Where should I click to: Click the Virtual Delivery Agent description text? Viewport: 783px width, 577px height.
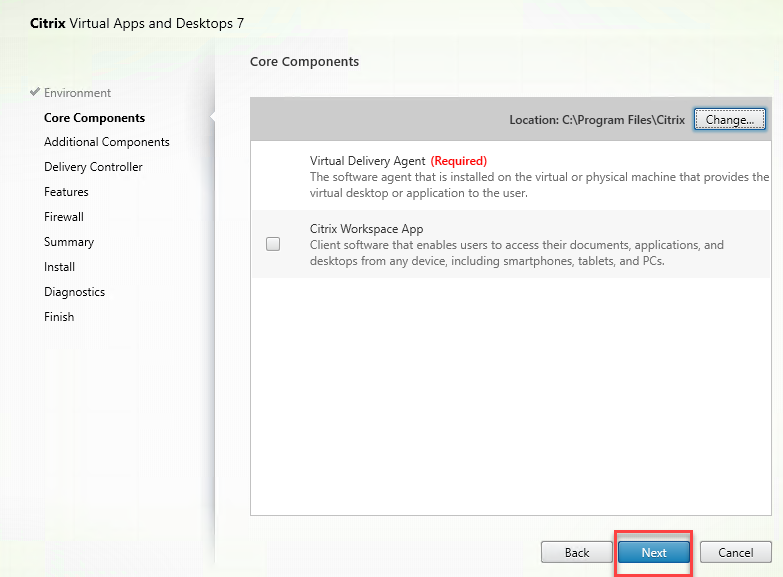coord(539,185)
